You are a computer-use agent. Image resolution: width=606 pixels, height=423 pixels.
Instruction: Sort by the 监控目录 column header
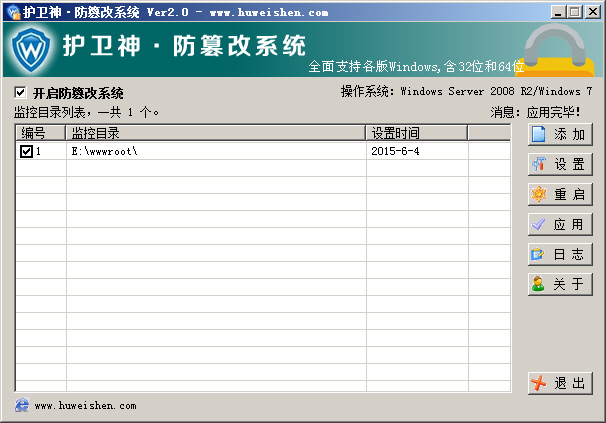[215, 133]
